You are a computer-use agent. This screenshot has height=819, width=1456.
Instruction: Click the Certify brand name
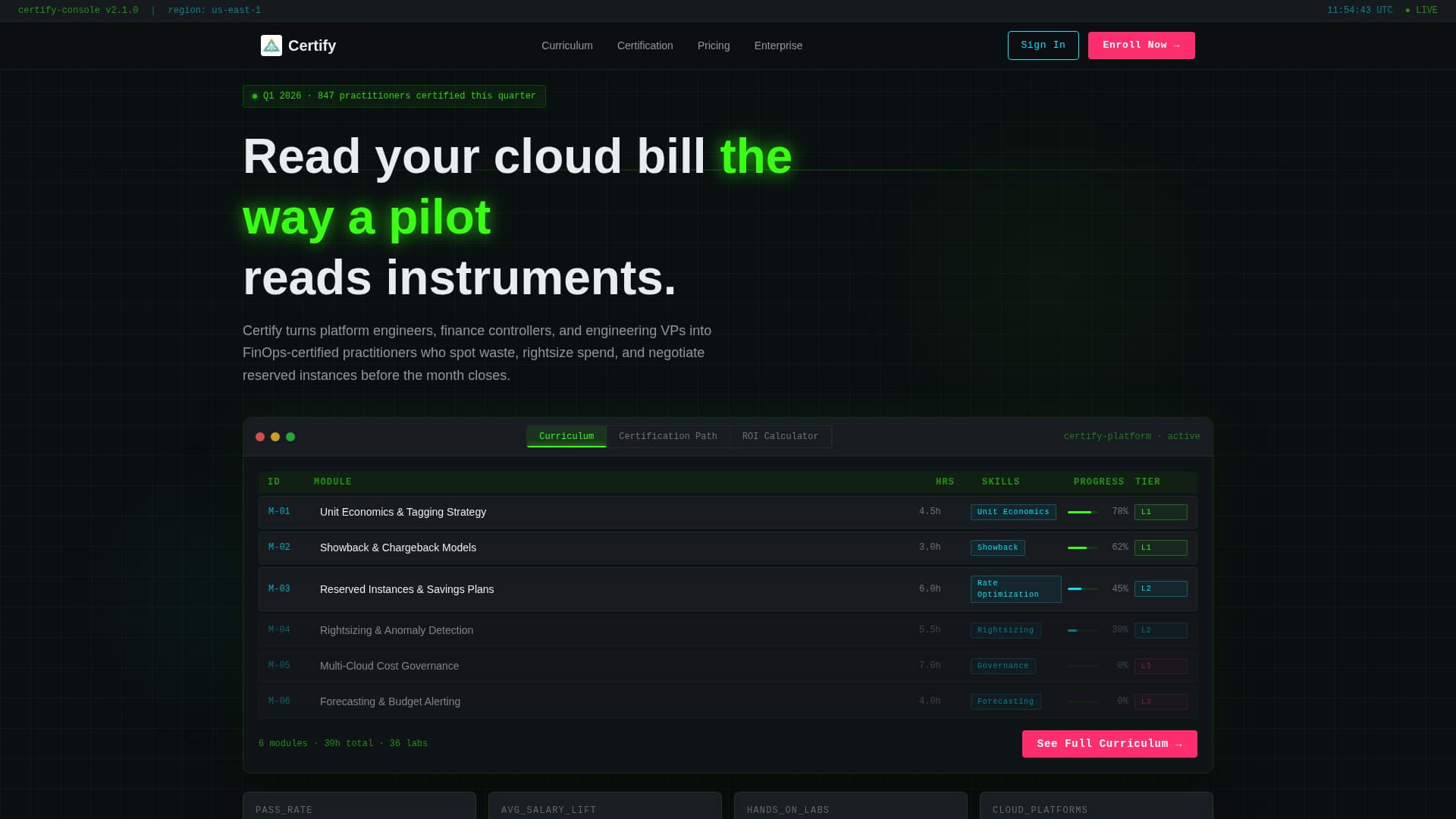(x=312, y=45)
